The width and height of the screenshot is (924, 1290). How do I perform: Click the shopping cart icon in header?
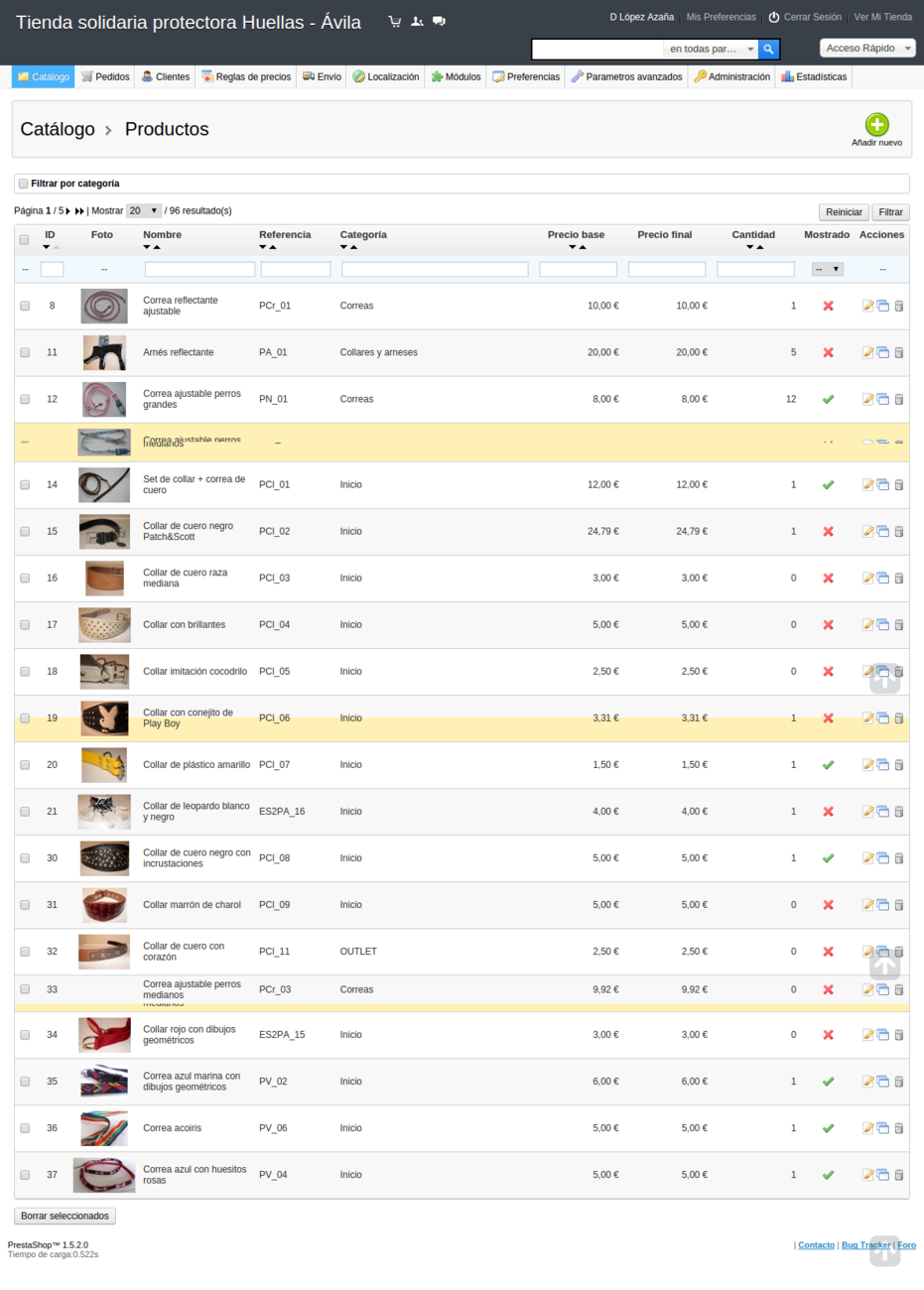395,22
